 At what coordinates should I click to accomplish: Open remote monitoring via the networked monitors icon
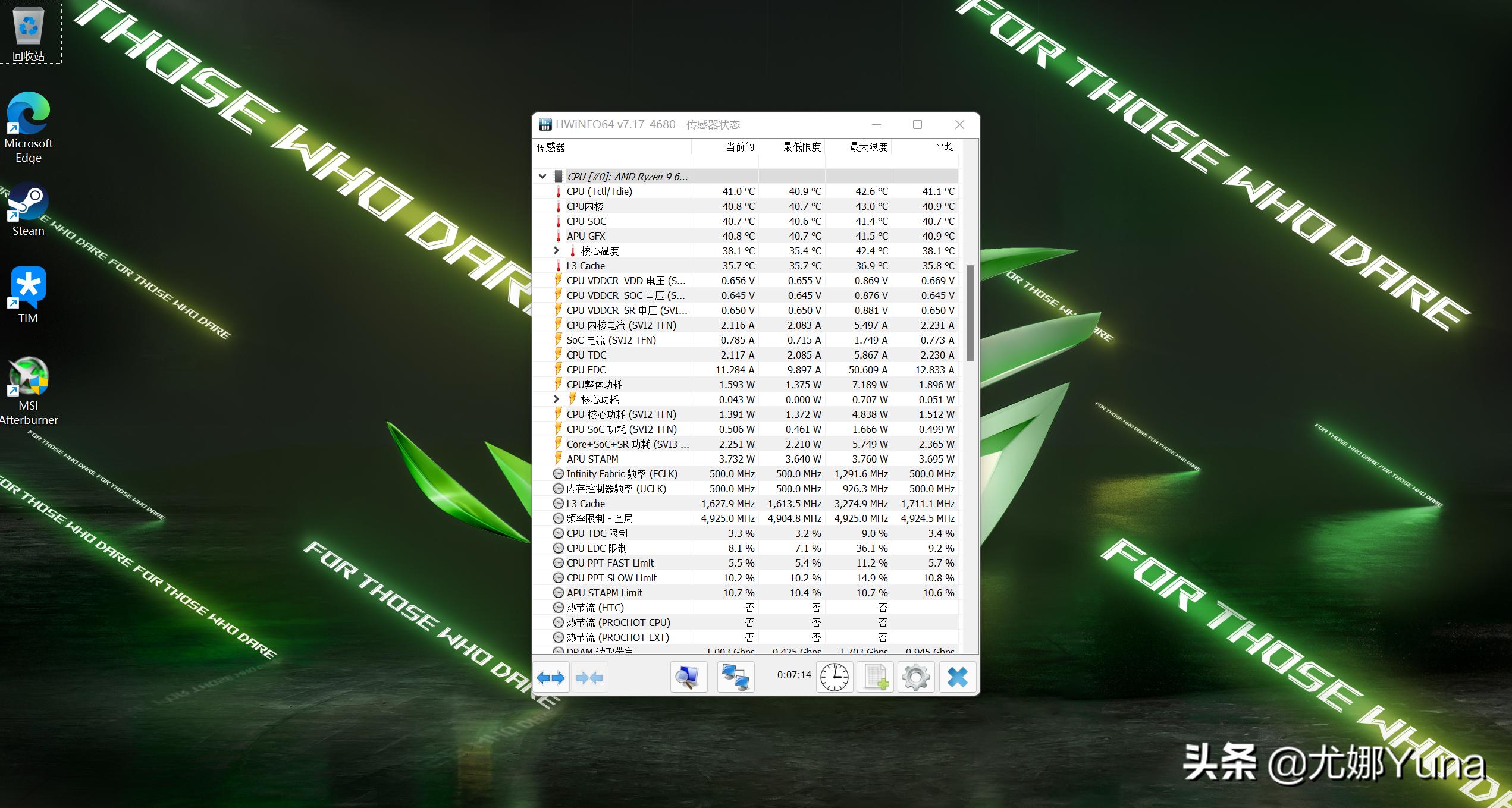click(x=736, y=677)
